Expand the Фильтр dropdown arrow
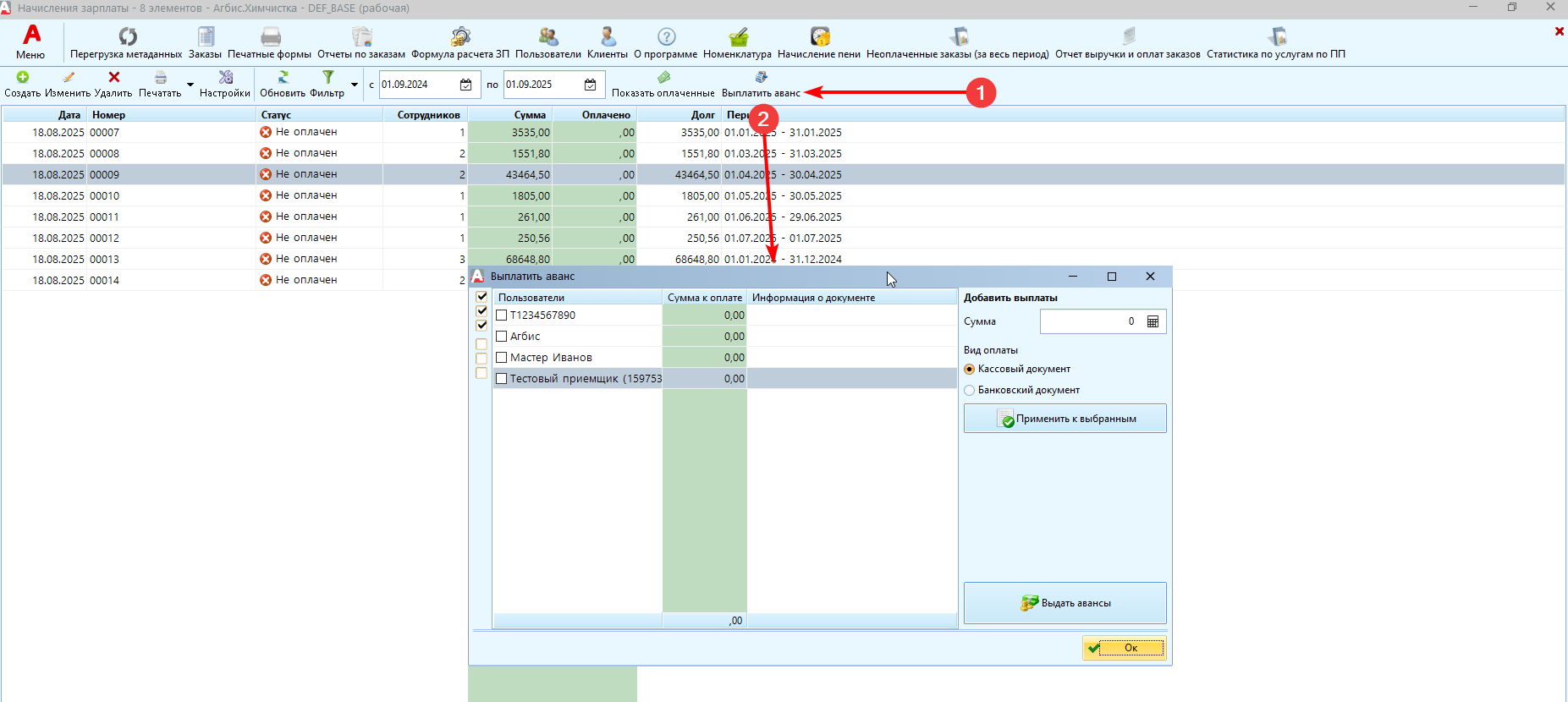Image resolution: width=1568 pixels, height=702 pixels. point(354,85)
